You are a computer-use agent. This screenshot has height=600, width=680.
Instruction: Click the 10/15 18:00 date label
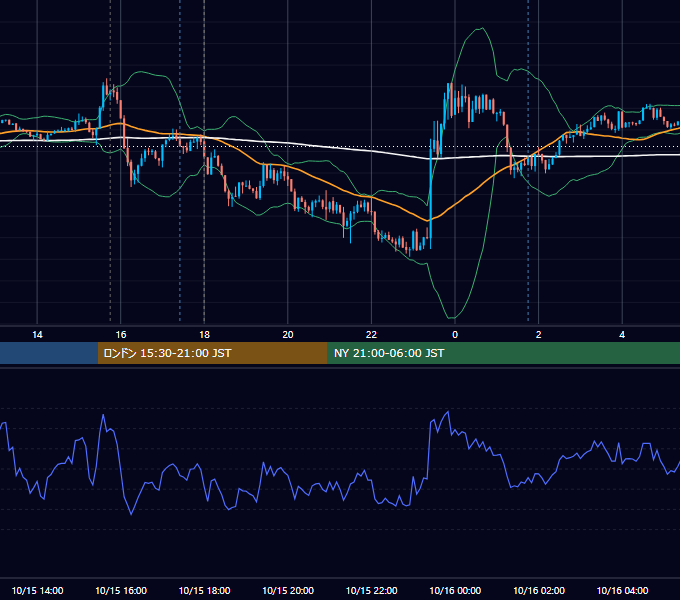tap(204, 590)
